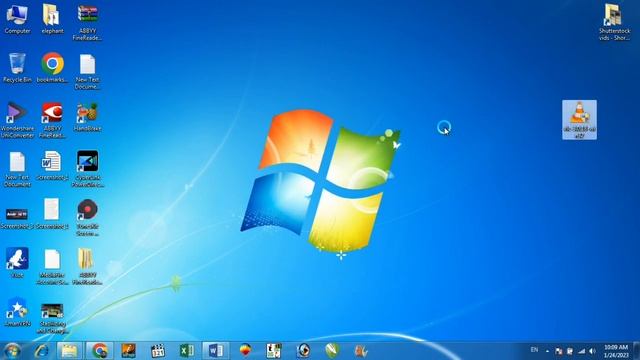Image resolution: width=640 pixels, height=360 pixels.
Task: Open Windows Explorer from the taskbar
Action: 69,351
